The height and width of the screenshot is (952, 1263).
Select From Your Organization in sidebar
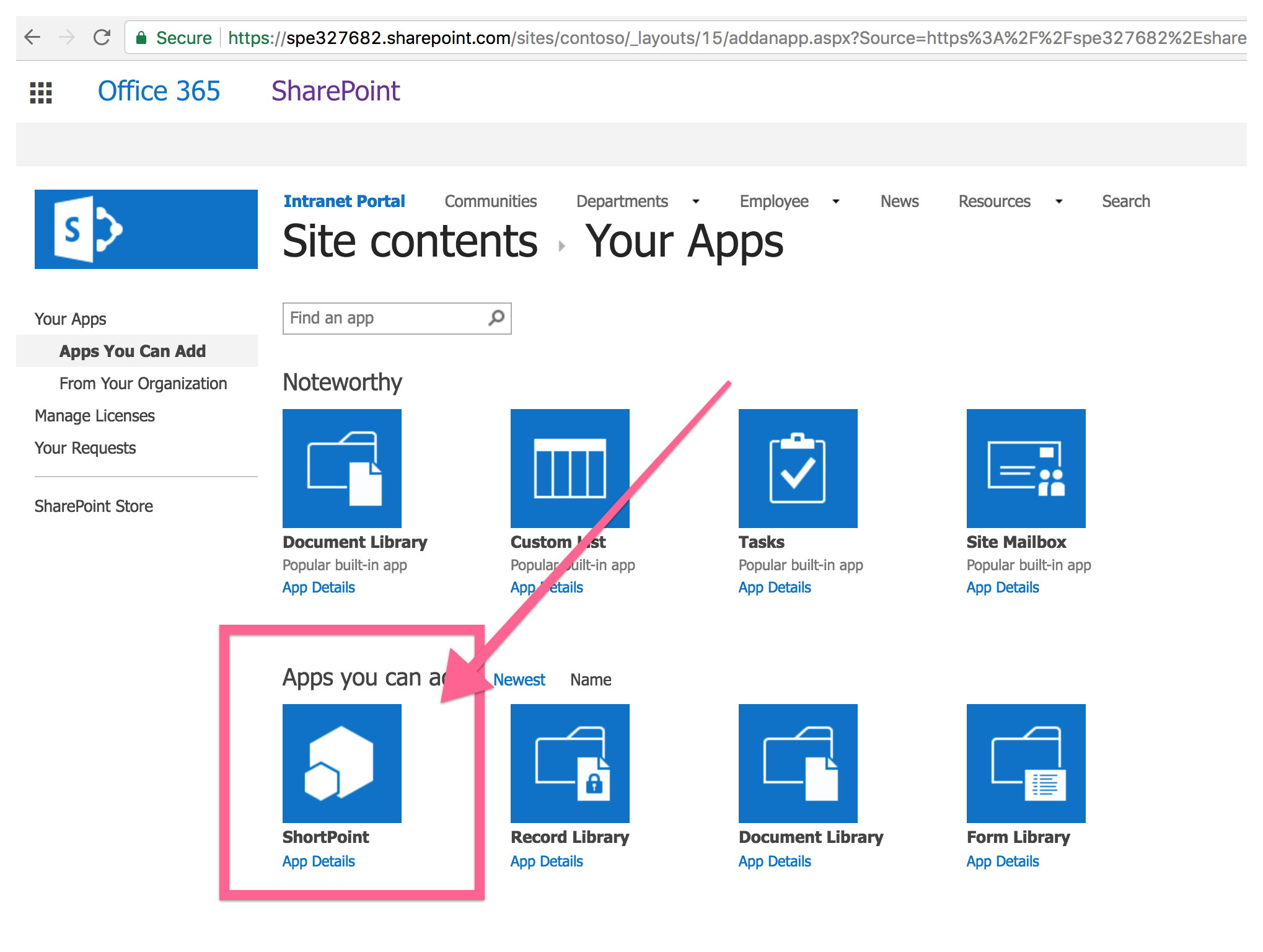pyautogui.click(x=143, y=384)
